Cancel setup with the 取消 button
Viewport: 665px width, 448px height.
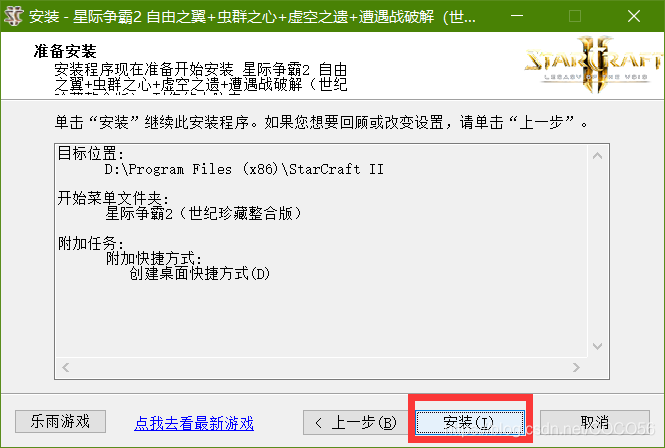coord(595,422)
